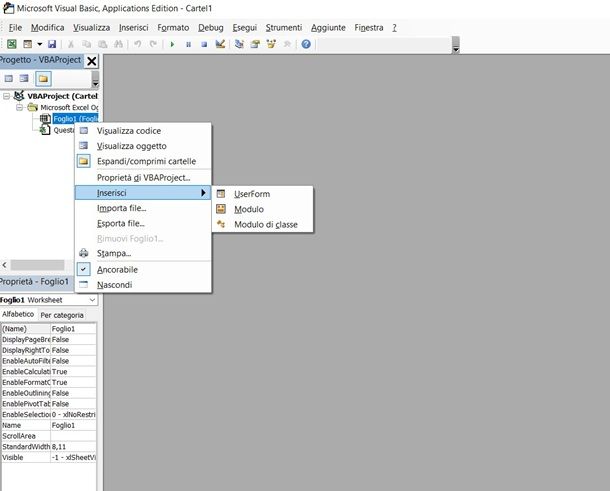Choose Visualizza codice in context menu
Viewport: 610px width, 491px height.
click(x=143, y=131)
